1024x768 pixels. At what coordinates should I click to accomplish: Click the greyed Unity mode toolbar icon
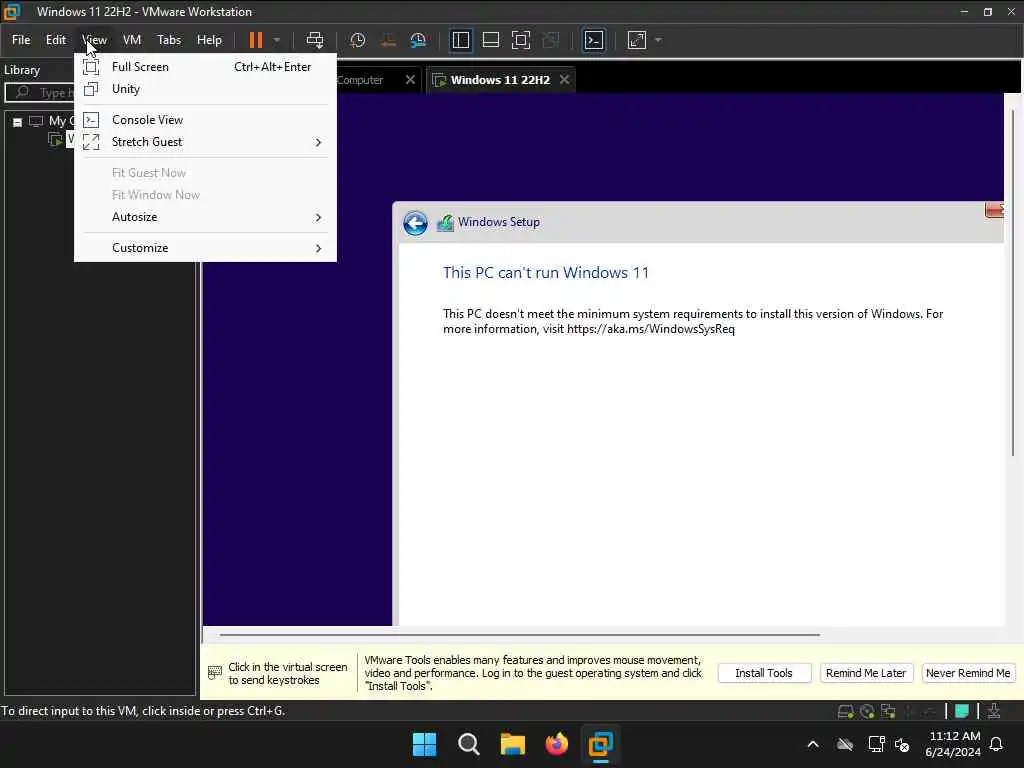point(551,40)
